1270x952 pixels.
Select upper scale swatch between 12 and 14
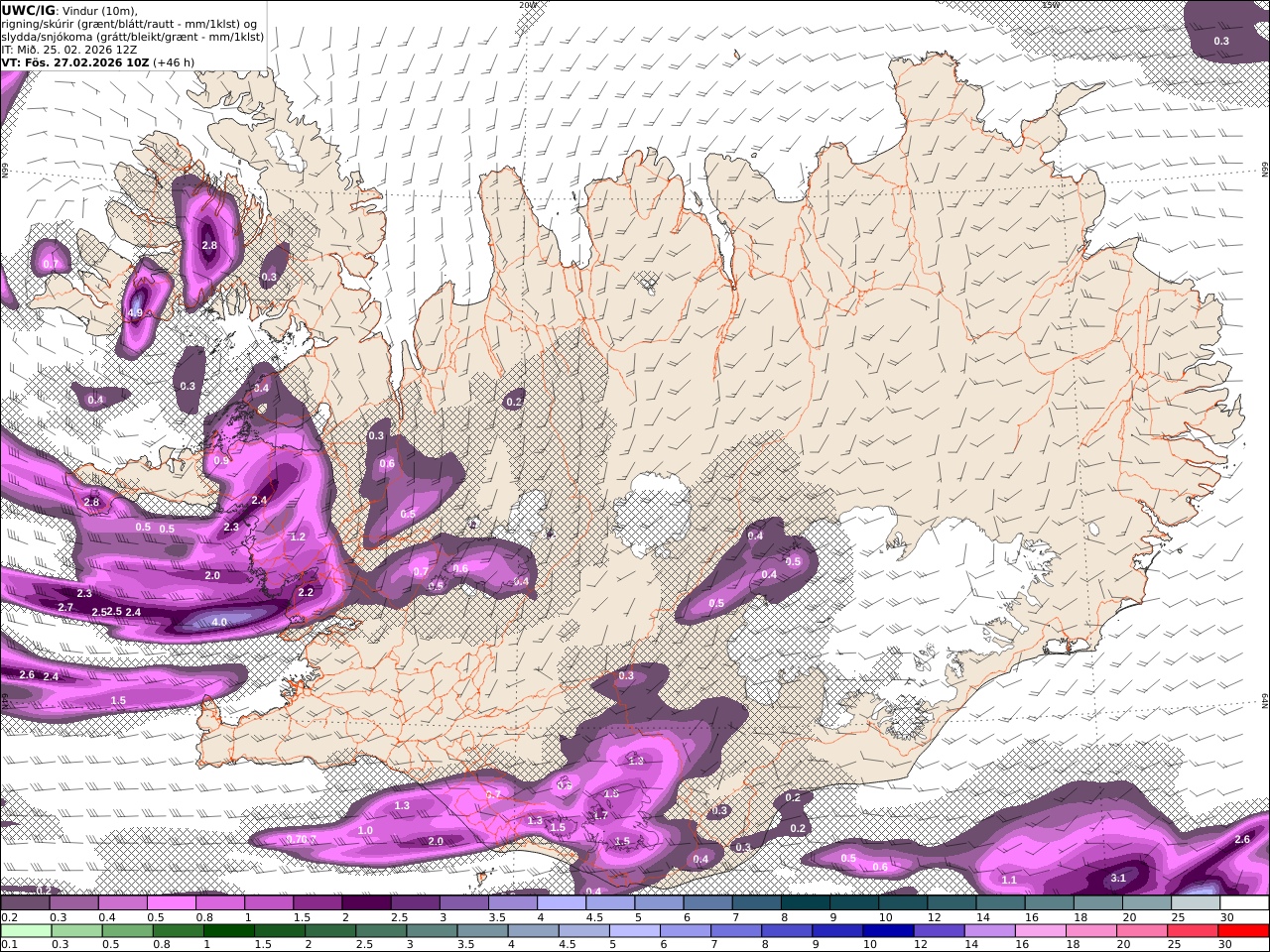point(952,903)
